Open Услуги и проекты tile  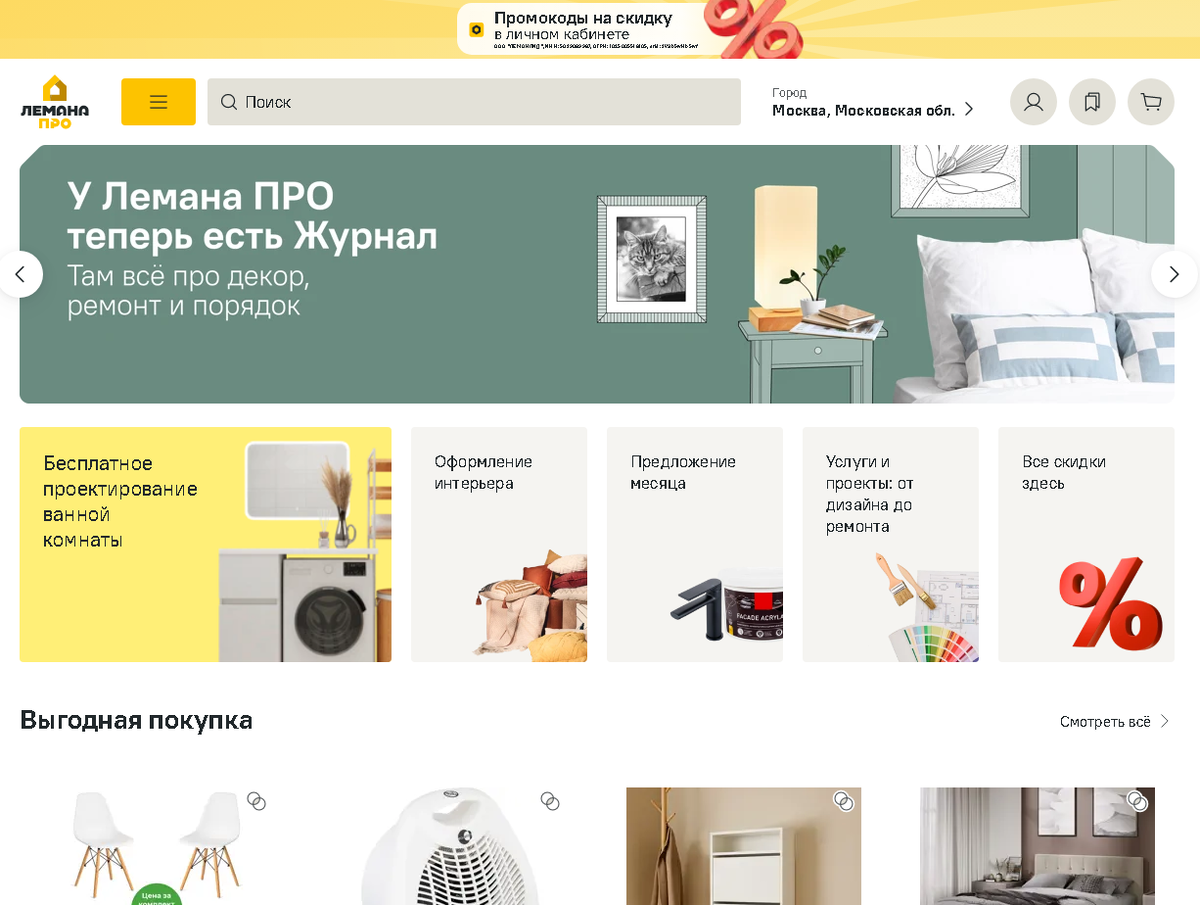click(891, 544)
